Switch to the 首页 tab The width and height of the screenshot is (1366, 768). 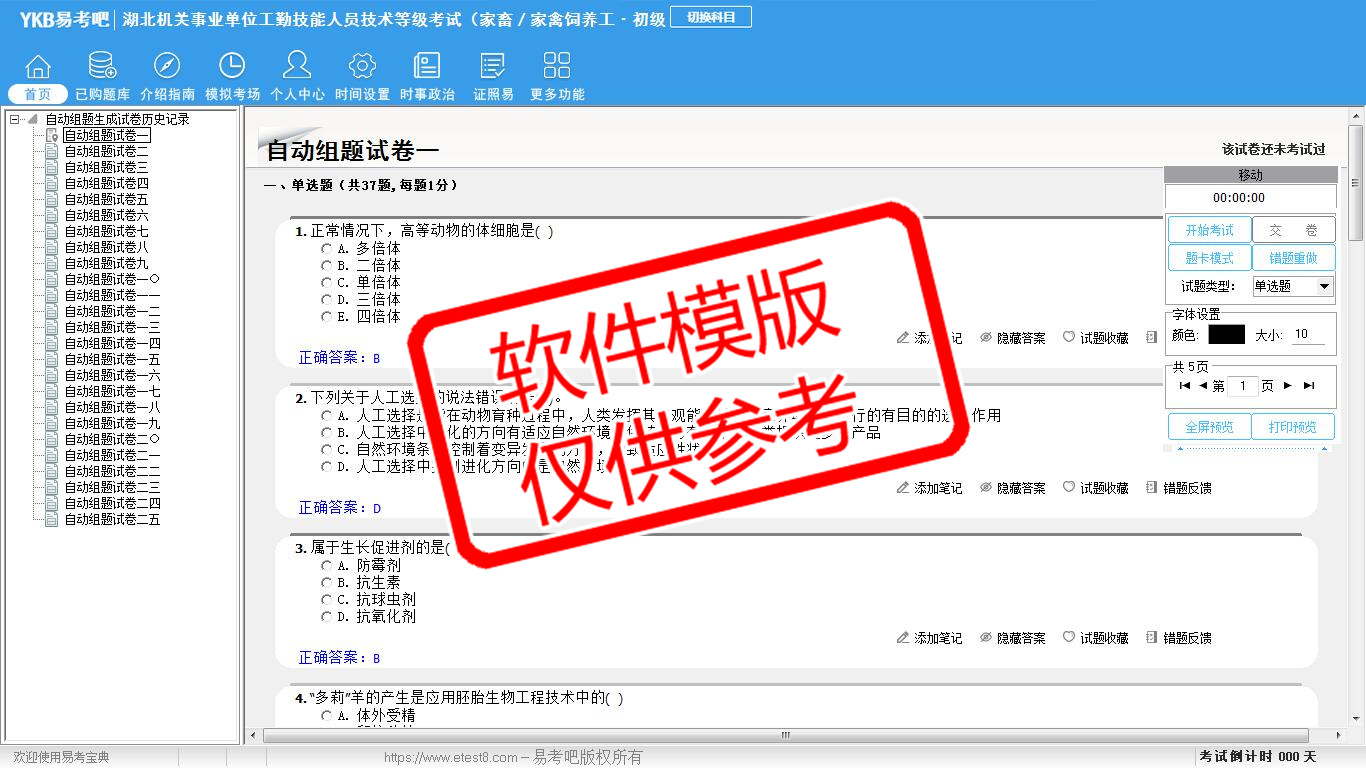38,94
